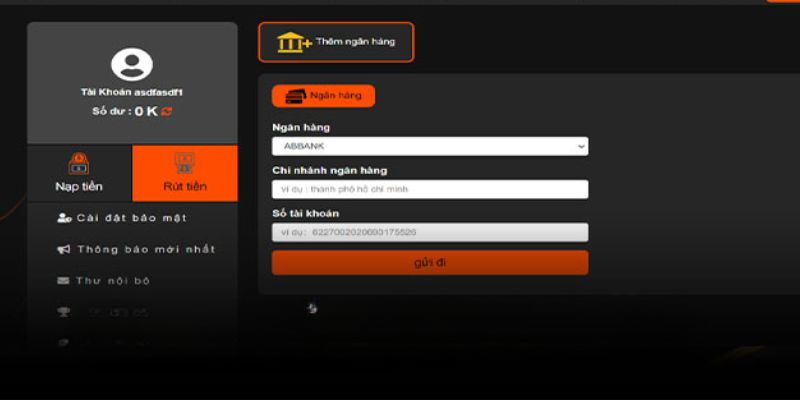Switch to the Rút tiền tab

[x=185, y=174]
